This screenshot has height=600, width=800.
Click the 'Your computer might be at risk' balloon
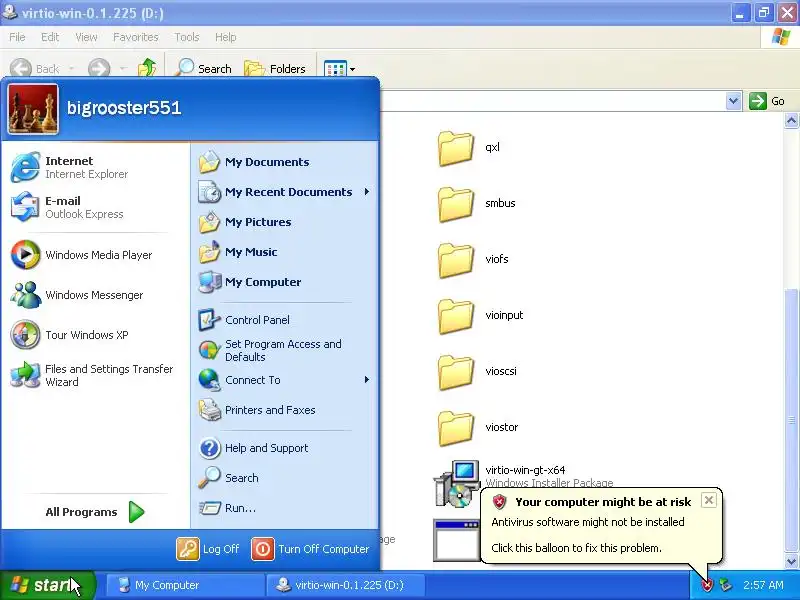coord(602,526)
